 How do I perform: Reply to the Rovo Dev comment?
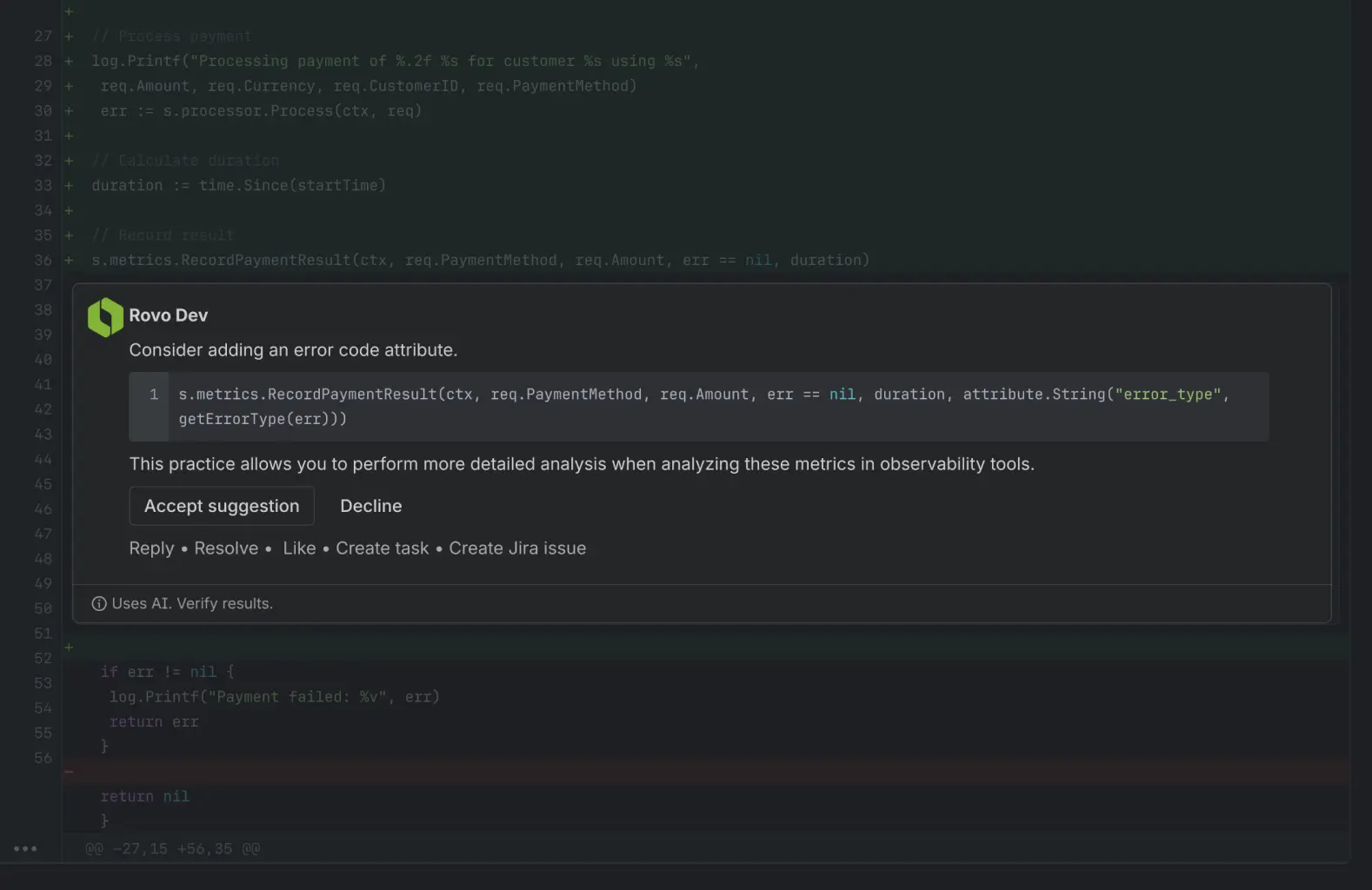point(151,548)
